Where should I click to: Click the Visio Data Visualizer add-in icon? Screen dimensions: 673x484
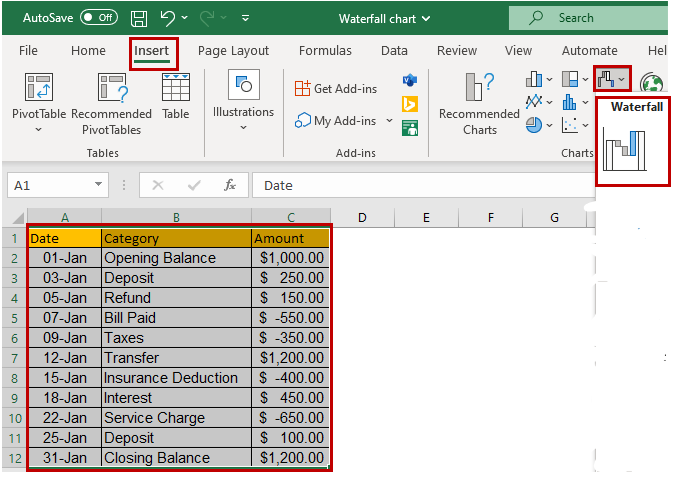410,80
